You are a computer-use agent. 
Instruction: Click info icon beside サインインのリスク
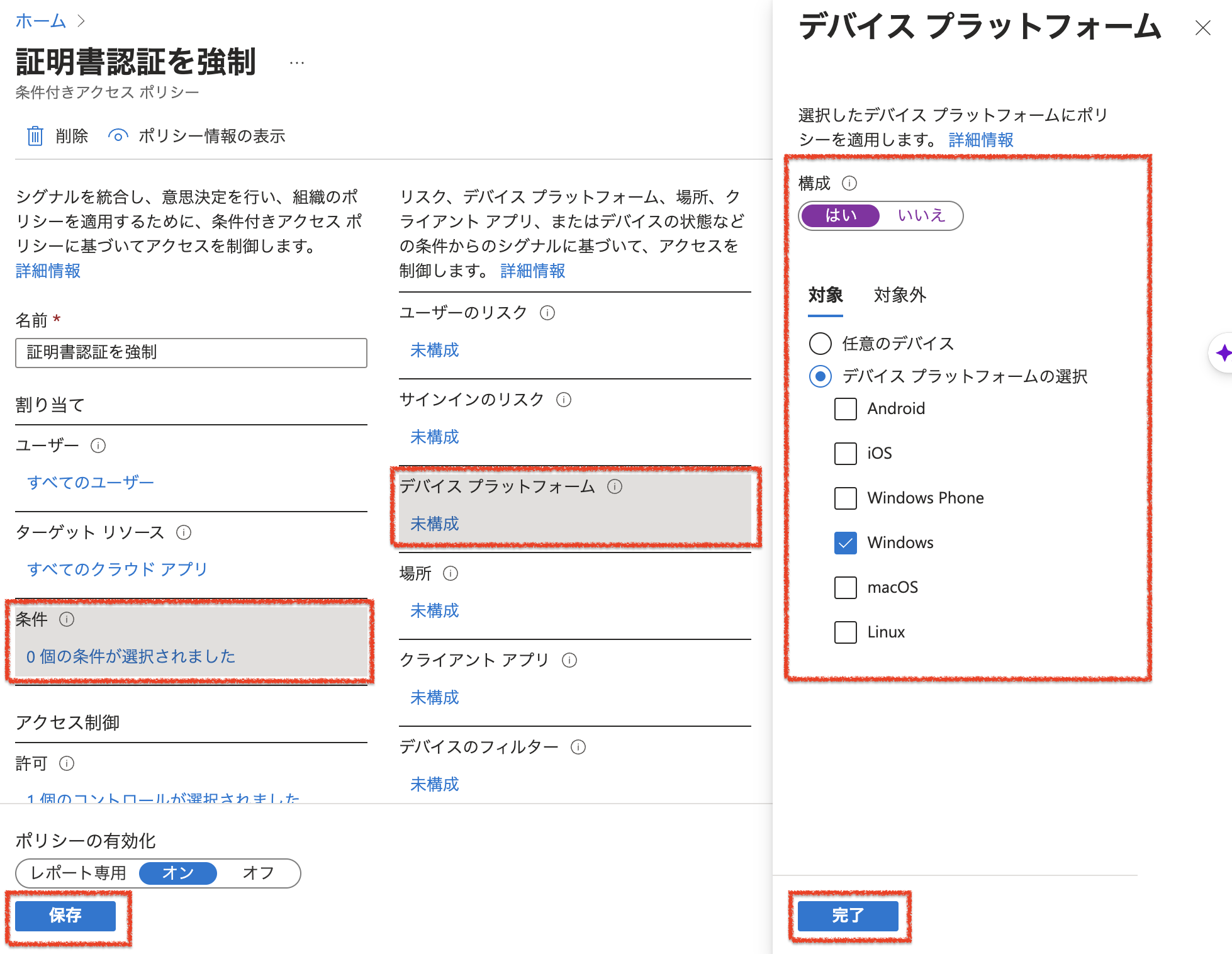[x=564, y=400]
